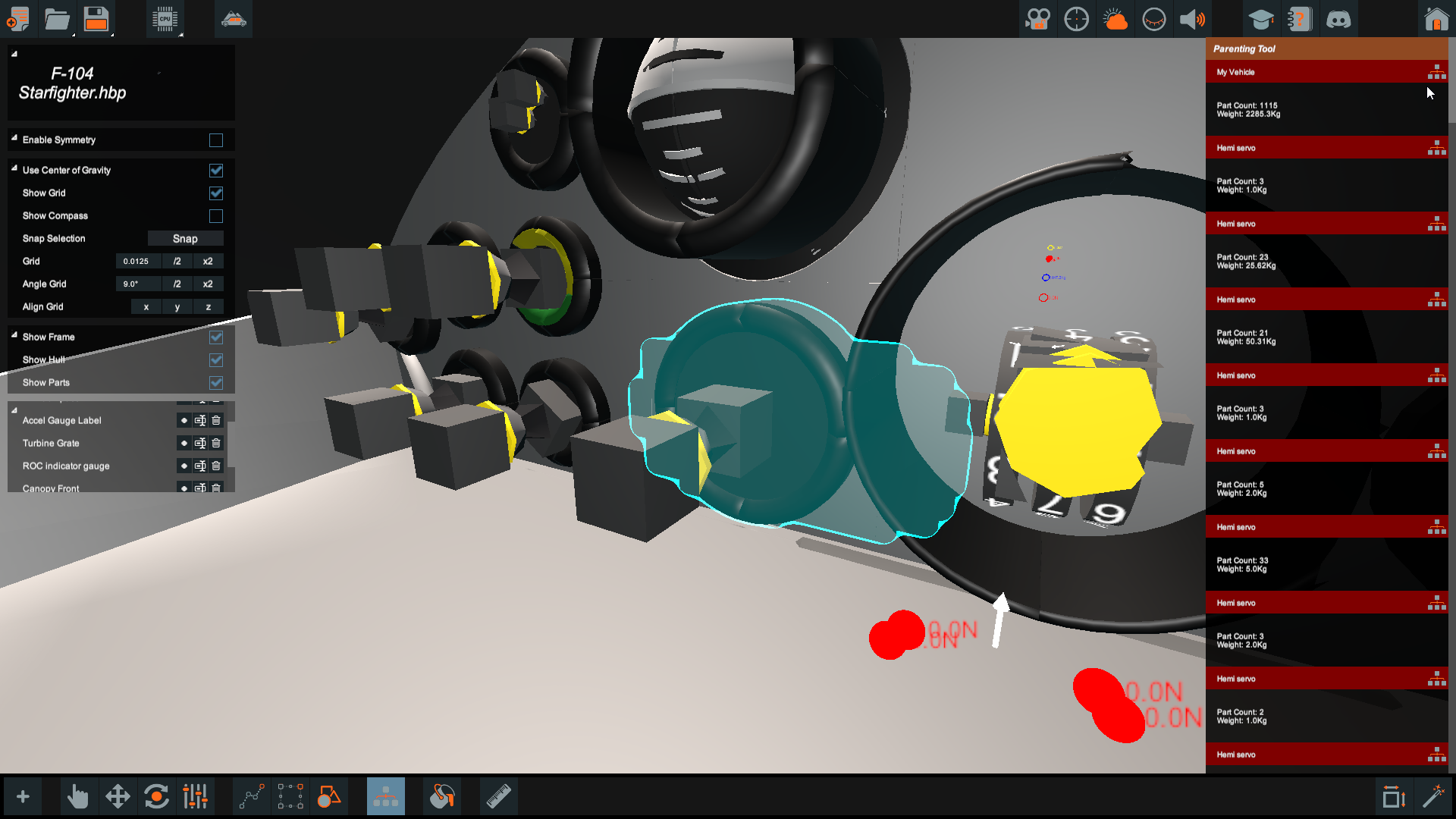
Task: Select the Ruler measuring tool
Action: [x=498, y=797]
